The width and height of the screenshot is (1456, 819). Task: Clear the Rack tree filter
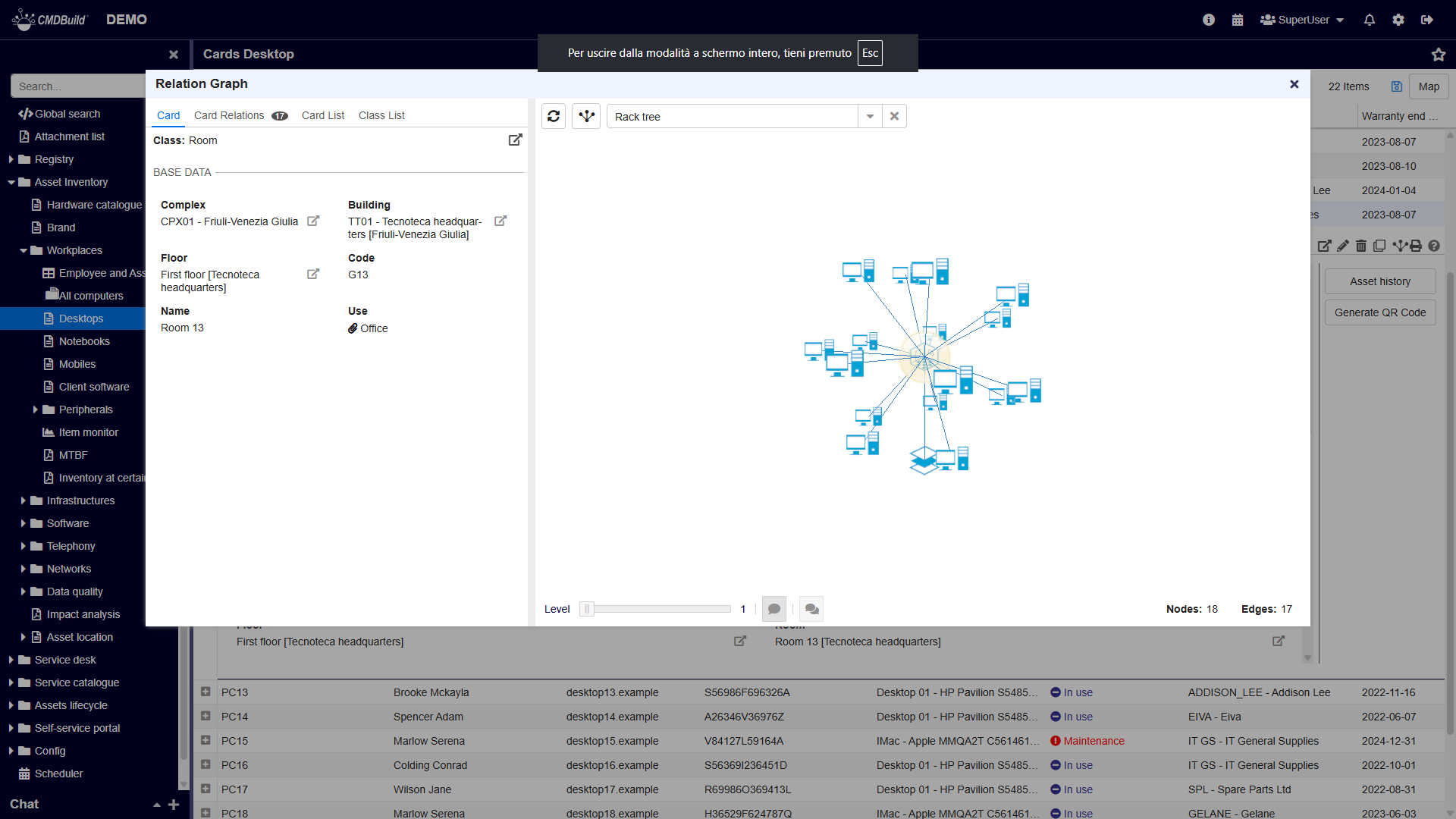895,116
